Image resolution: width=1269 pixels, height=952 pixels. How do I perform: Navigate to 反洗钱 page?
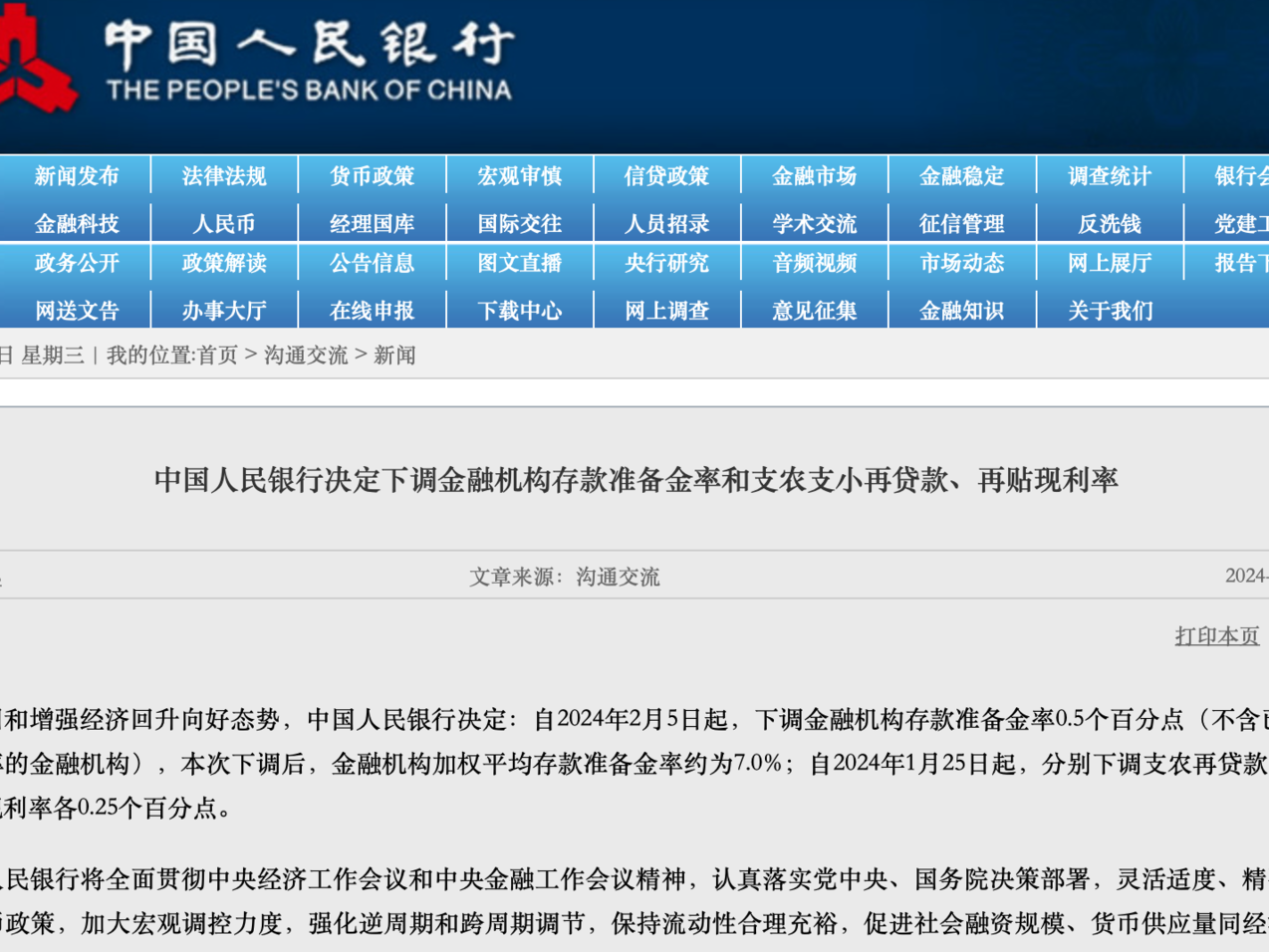point(1109,224)
